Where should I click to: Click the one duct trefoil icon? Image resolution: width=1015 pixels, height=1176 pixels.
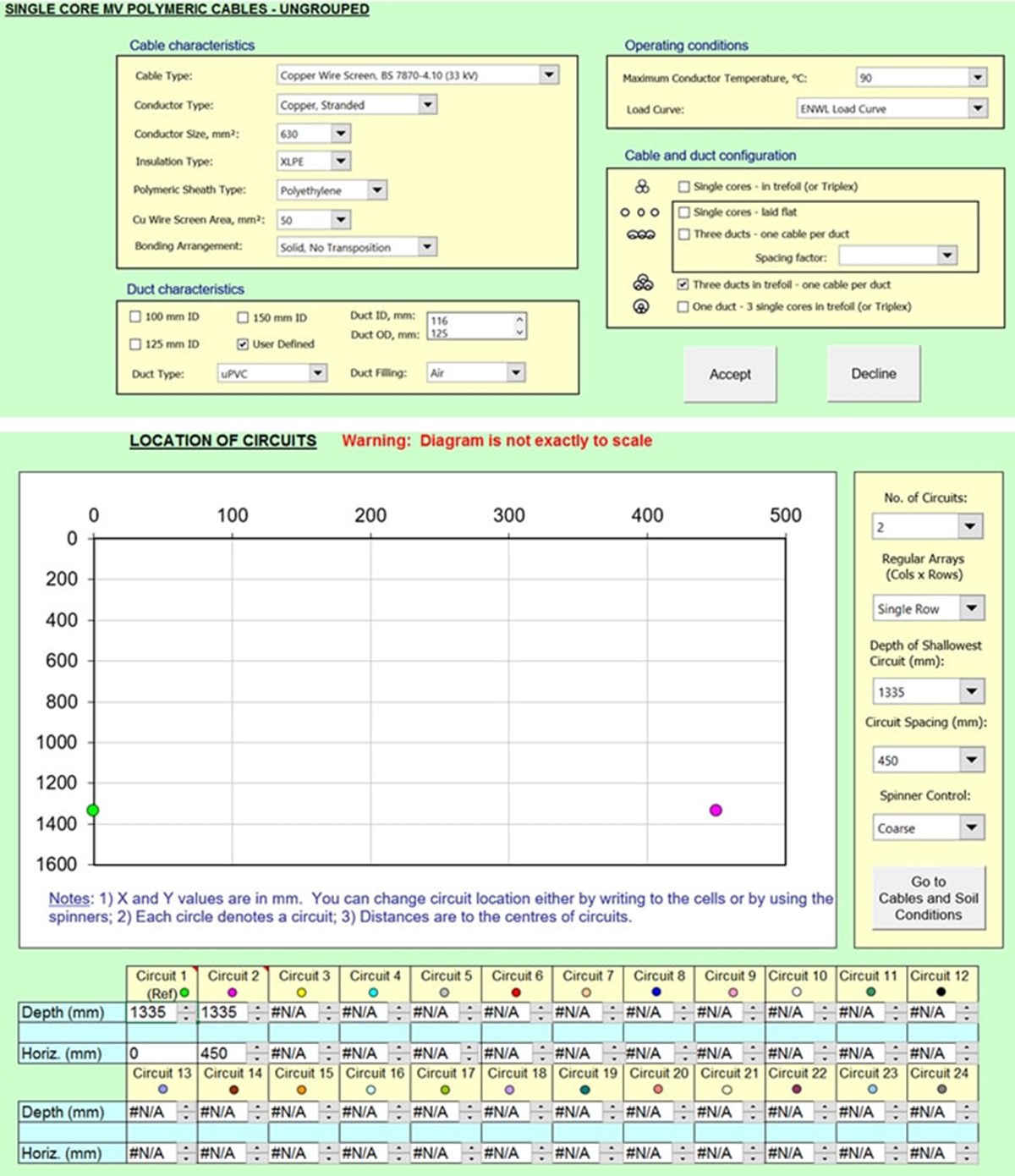[x=641, y=306]
